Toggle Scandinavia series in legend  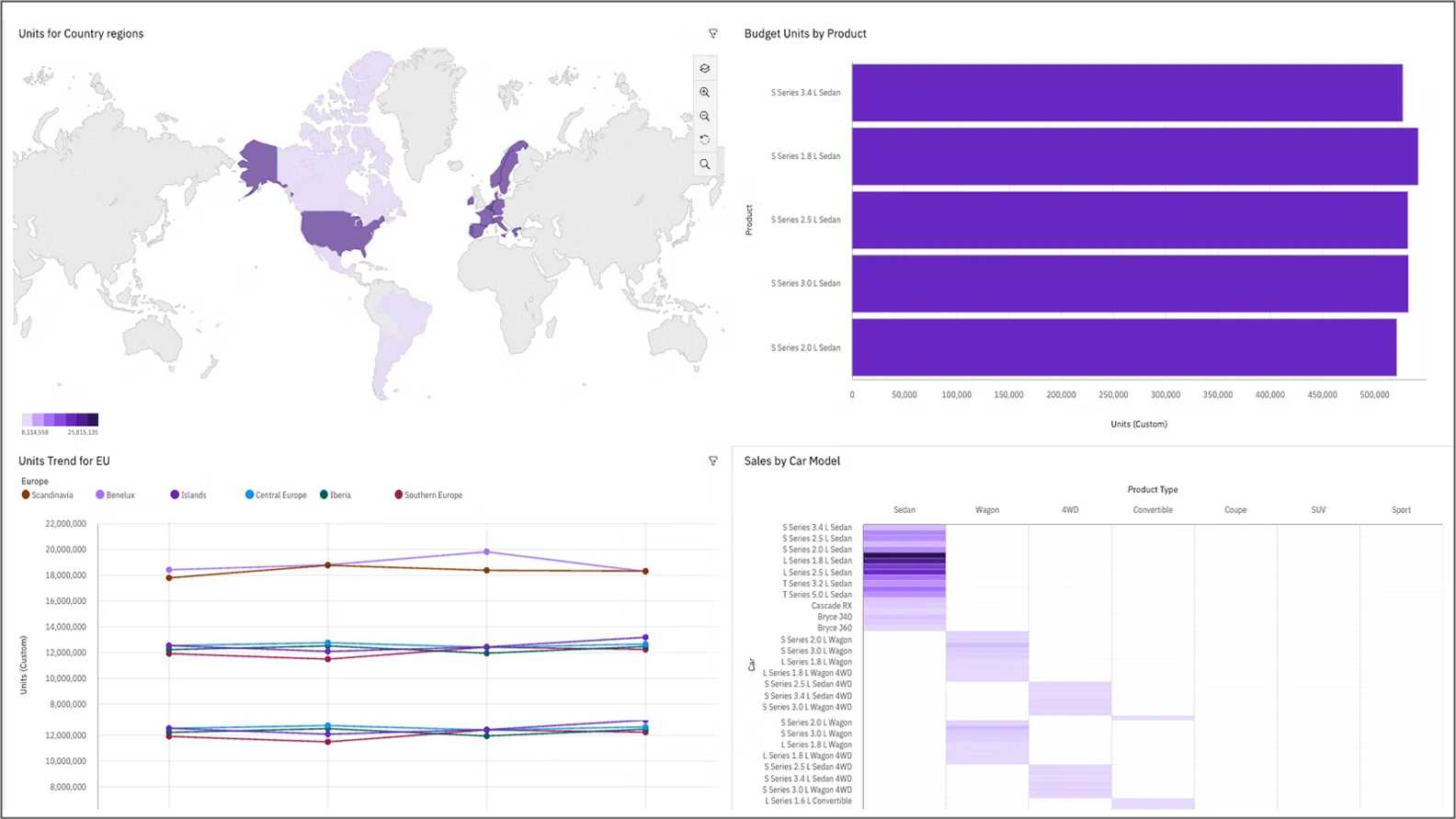(48, 495)
